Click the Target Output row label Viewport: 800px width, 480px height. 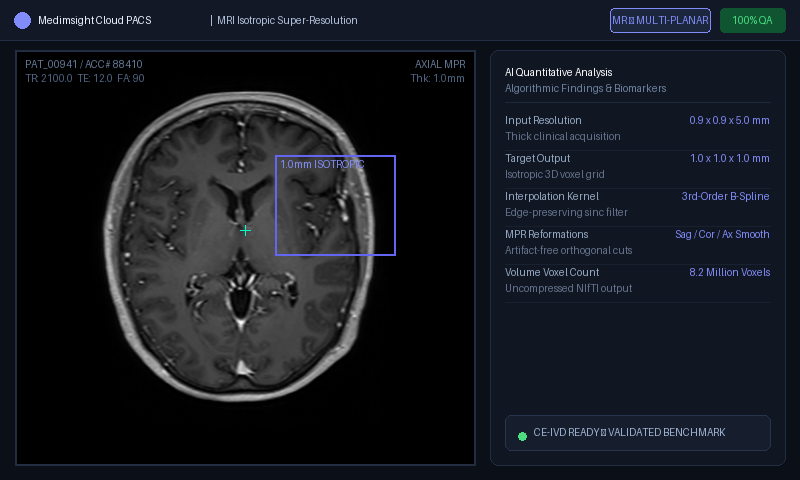click(x=537, y=158)
